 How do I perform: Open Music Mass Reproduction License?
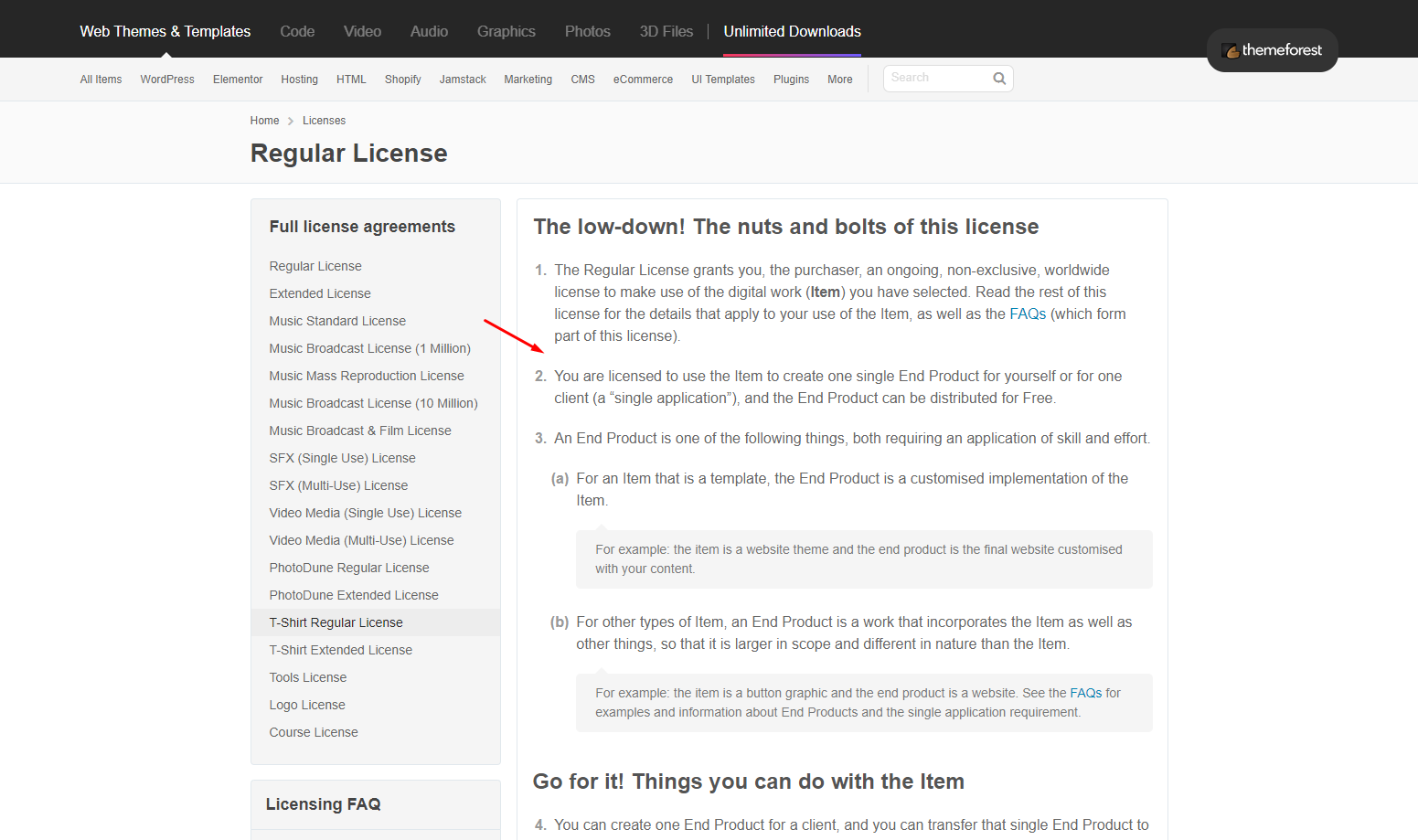(x=367, y=376)
